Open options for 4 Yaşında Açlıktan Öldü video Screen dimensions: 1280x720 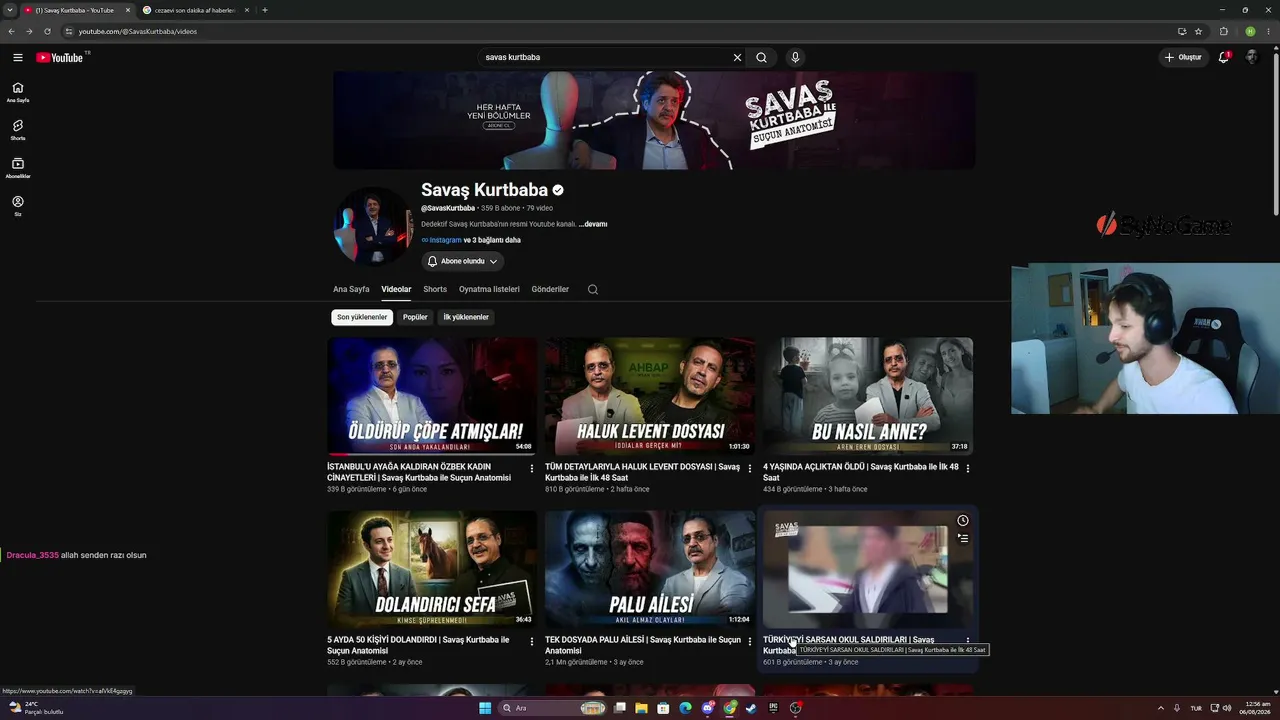click(x=968, y=468)
